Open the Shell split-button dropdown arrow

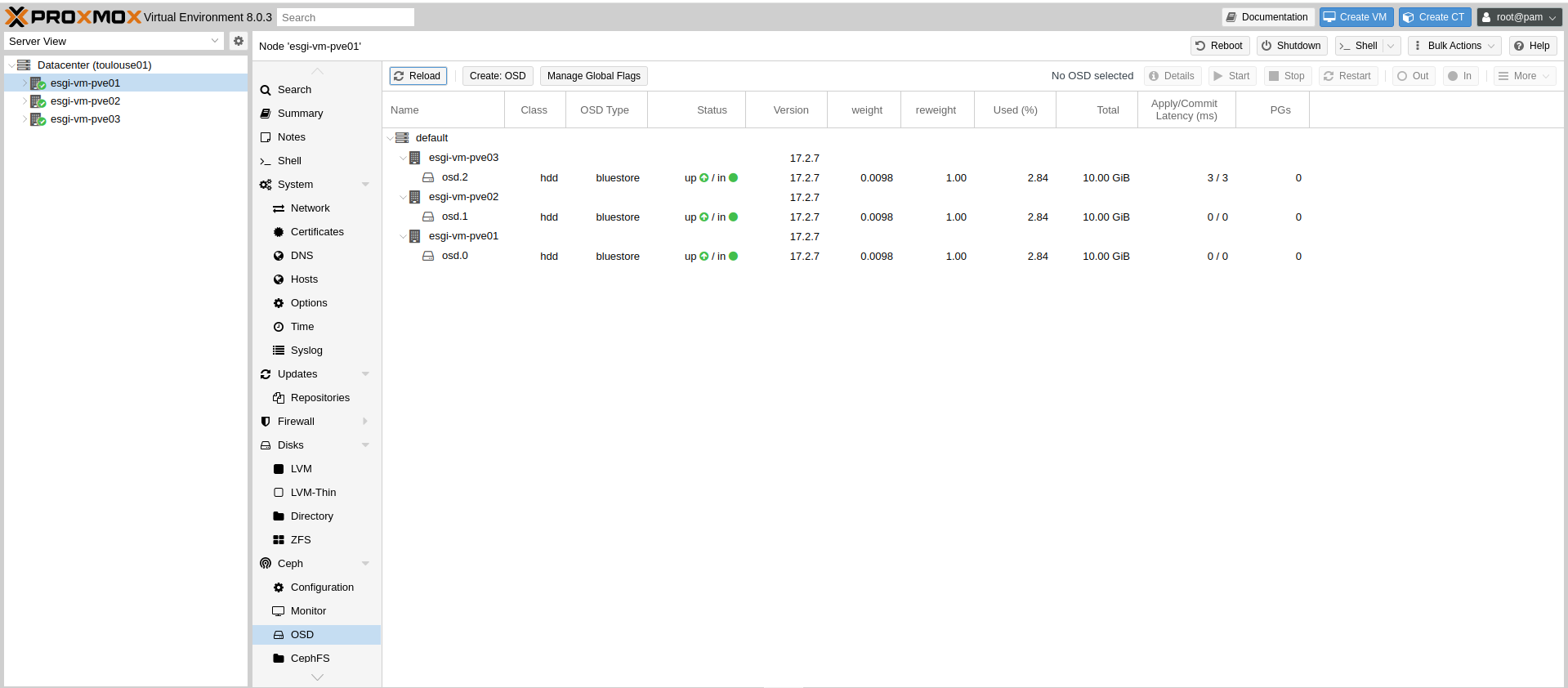tap(1391, 46)
